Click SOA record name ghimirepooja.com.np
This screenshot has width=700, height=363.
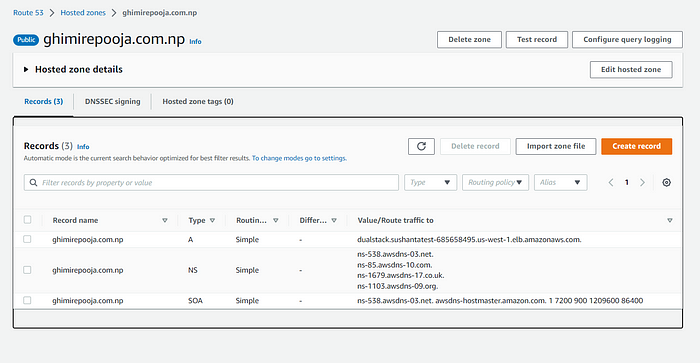click(x=88, y=301)
